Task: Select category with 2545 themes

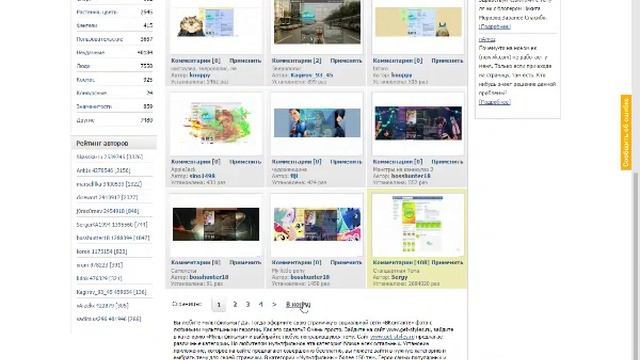Action: coord(114,12)
